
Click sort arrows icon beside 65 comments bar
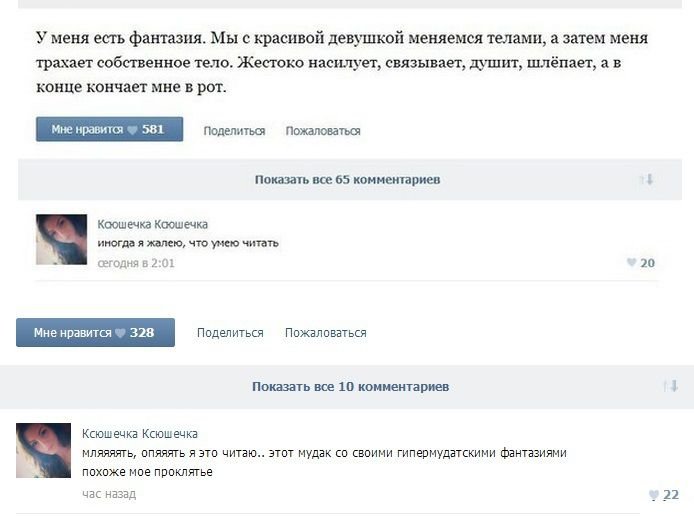coord(646,180)
